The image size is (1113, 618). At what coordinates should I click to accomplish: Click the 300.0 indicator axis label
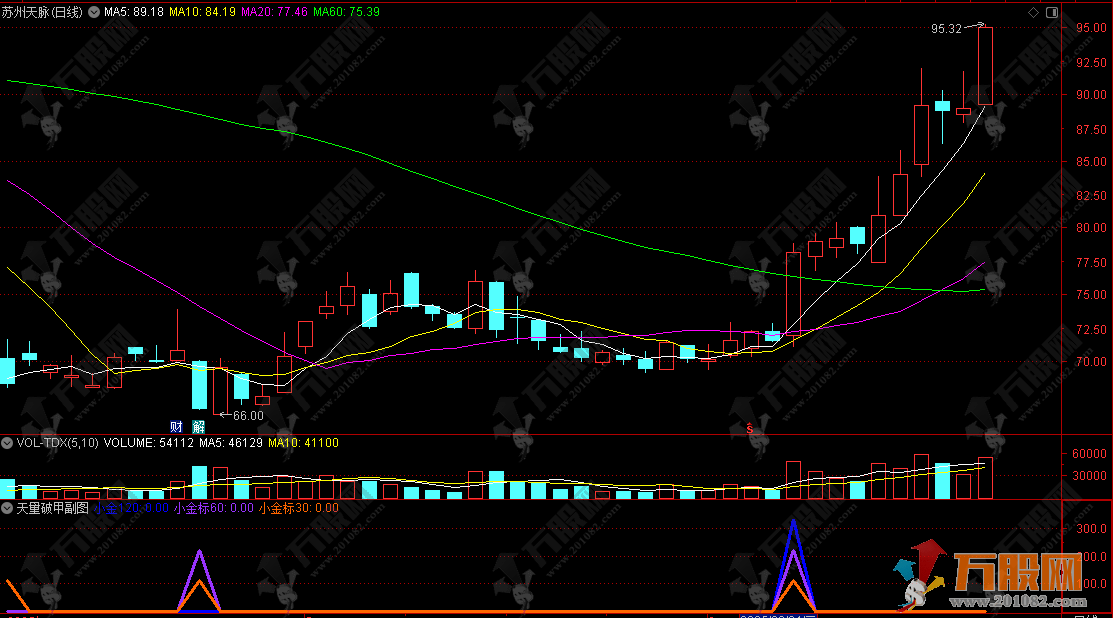1091,529
